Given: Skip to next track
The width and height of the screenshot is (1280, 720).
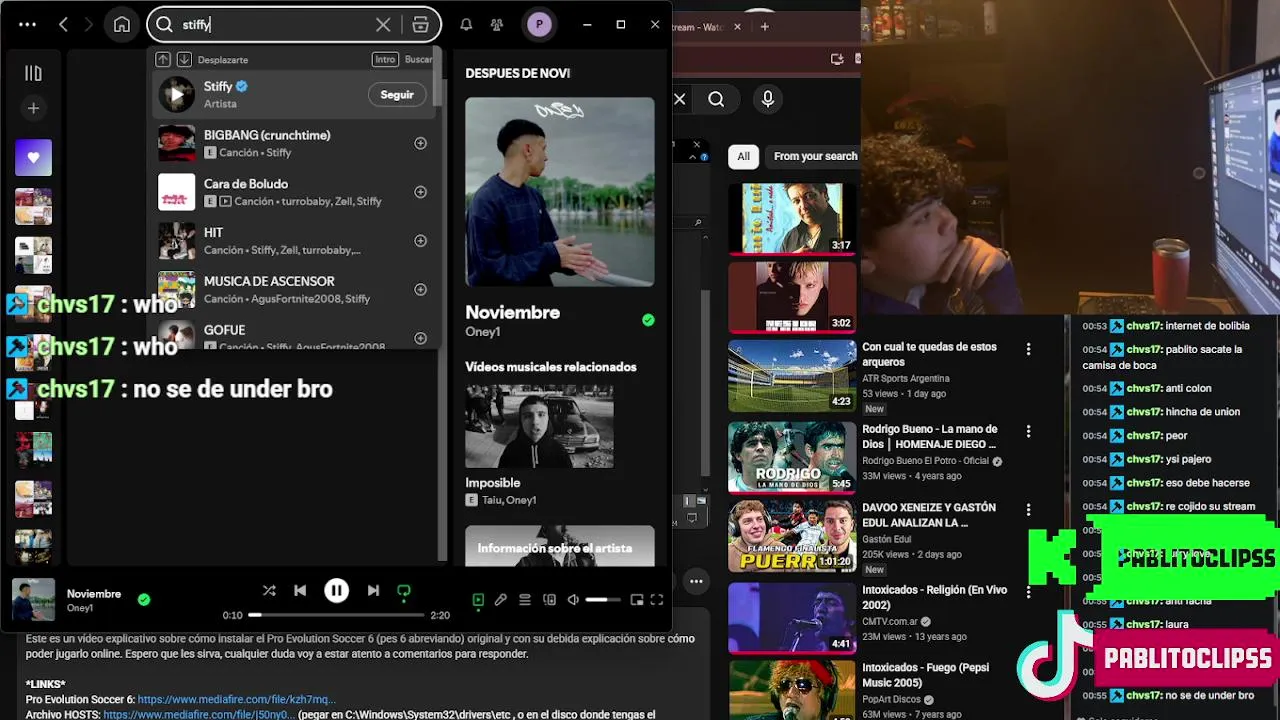Looking at the screenshot, I should [373, 591].
